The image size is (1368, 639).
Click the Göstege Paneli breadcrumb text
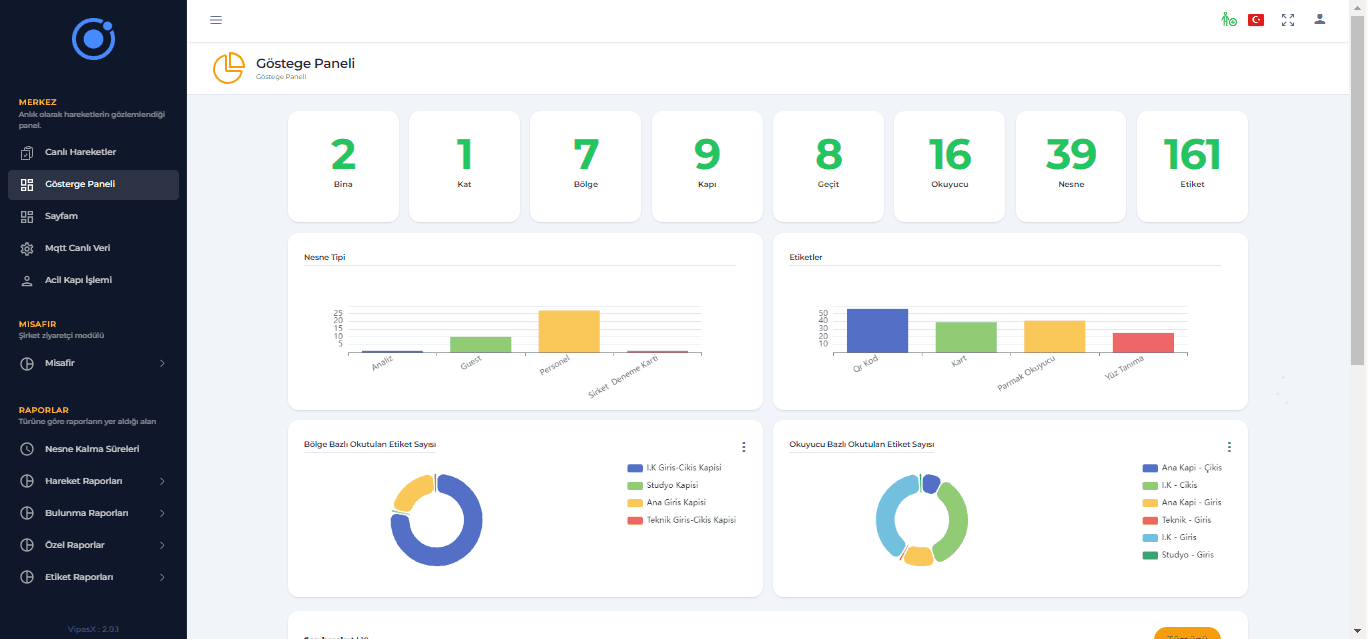281,77
